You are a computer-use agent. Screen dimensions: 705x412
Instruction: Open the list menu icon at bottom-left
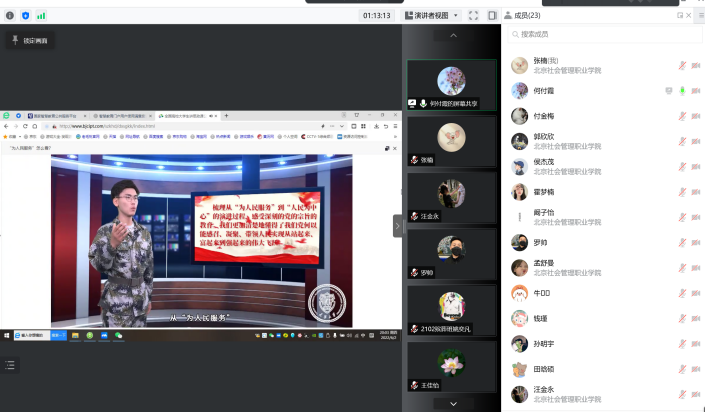10,365
